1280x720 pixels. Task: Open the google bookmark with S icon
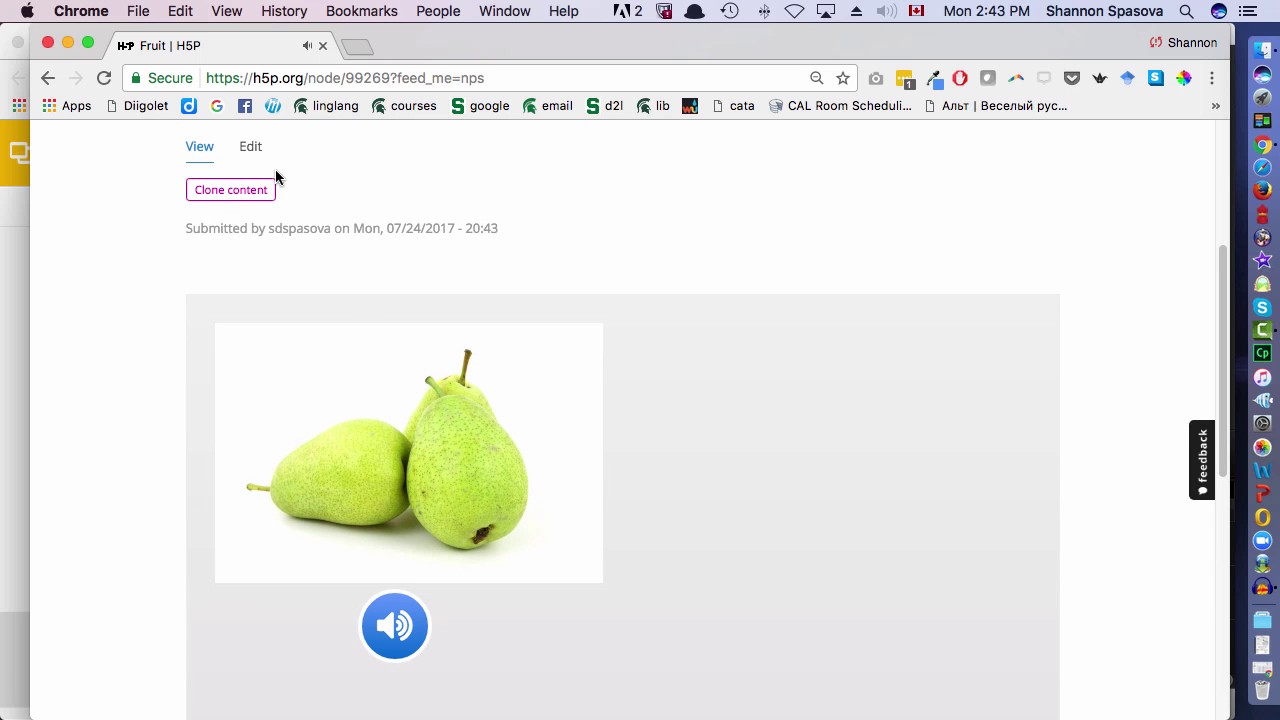480,106
